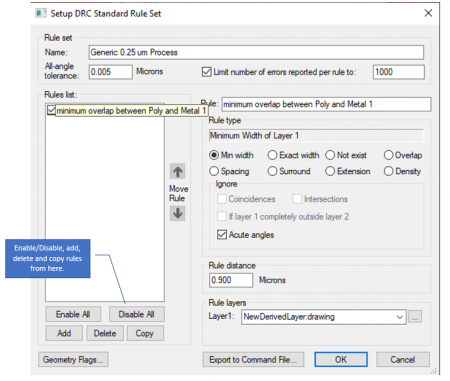The image size is (450, 381).
Task: Click the All-angle tolerance field
Action: (111, 72)
